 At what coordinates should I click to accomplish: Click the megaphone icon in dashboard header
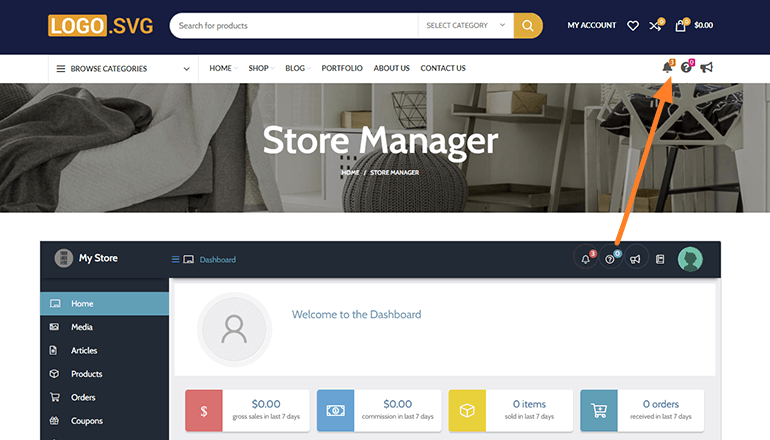point(634,259)
